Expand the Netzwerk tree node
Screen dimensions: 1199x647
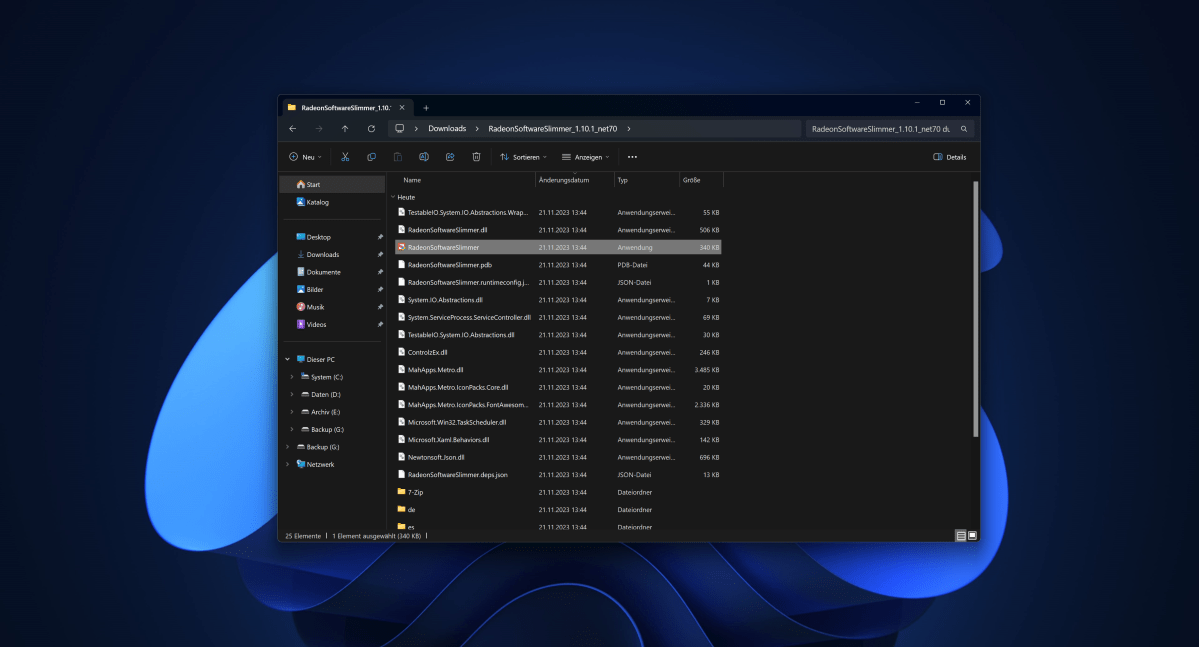(x=288, y=464)
